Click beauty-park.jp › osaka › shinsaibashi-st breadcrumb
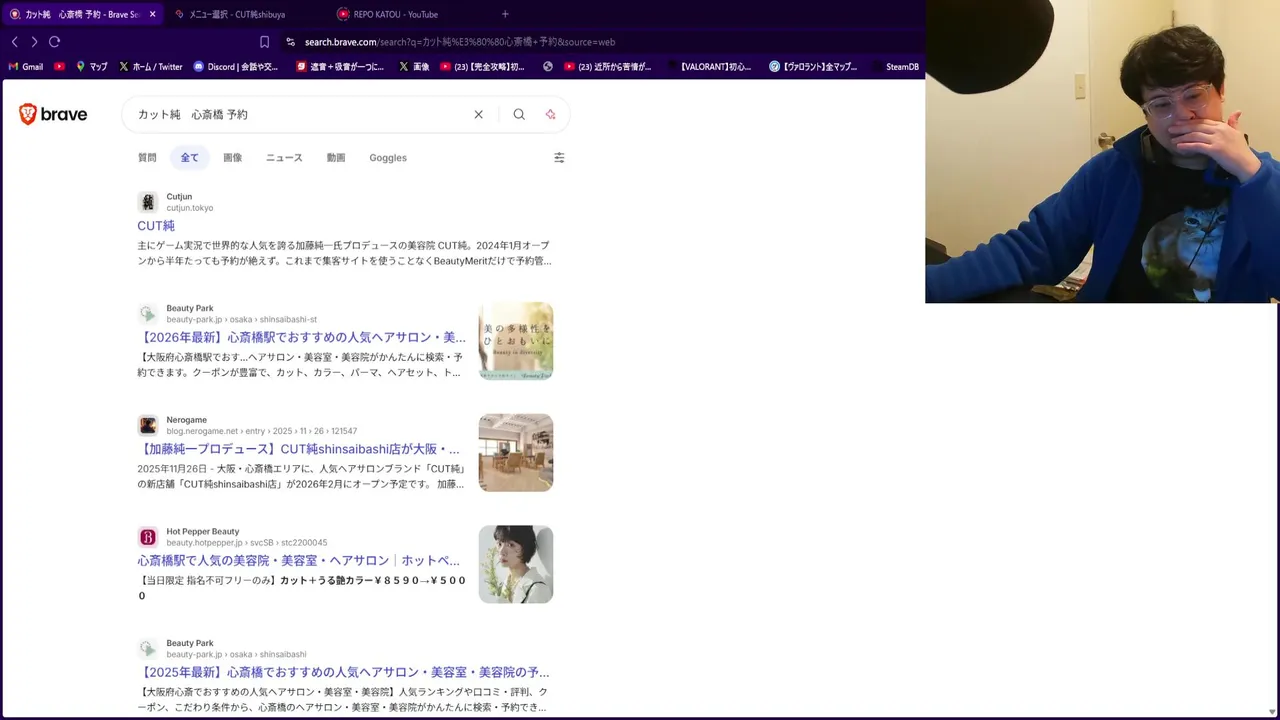The height and width of the screenshot is (720, 1280). 242,319
